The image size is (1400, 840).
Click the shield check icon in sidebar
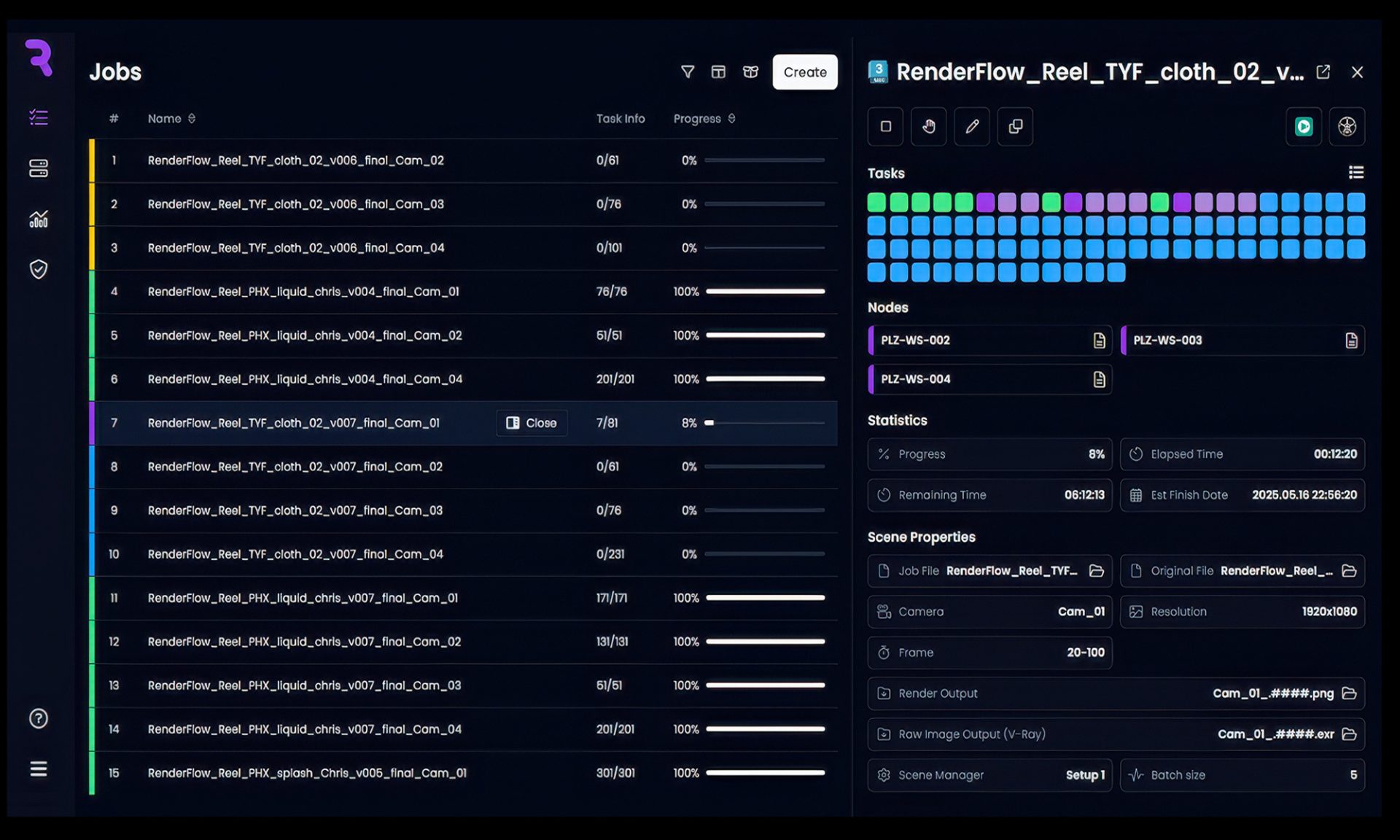(x=38, y=269)
